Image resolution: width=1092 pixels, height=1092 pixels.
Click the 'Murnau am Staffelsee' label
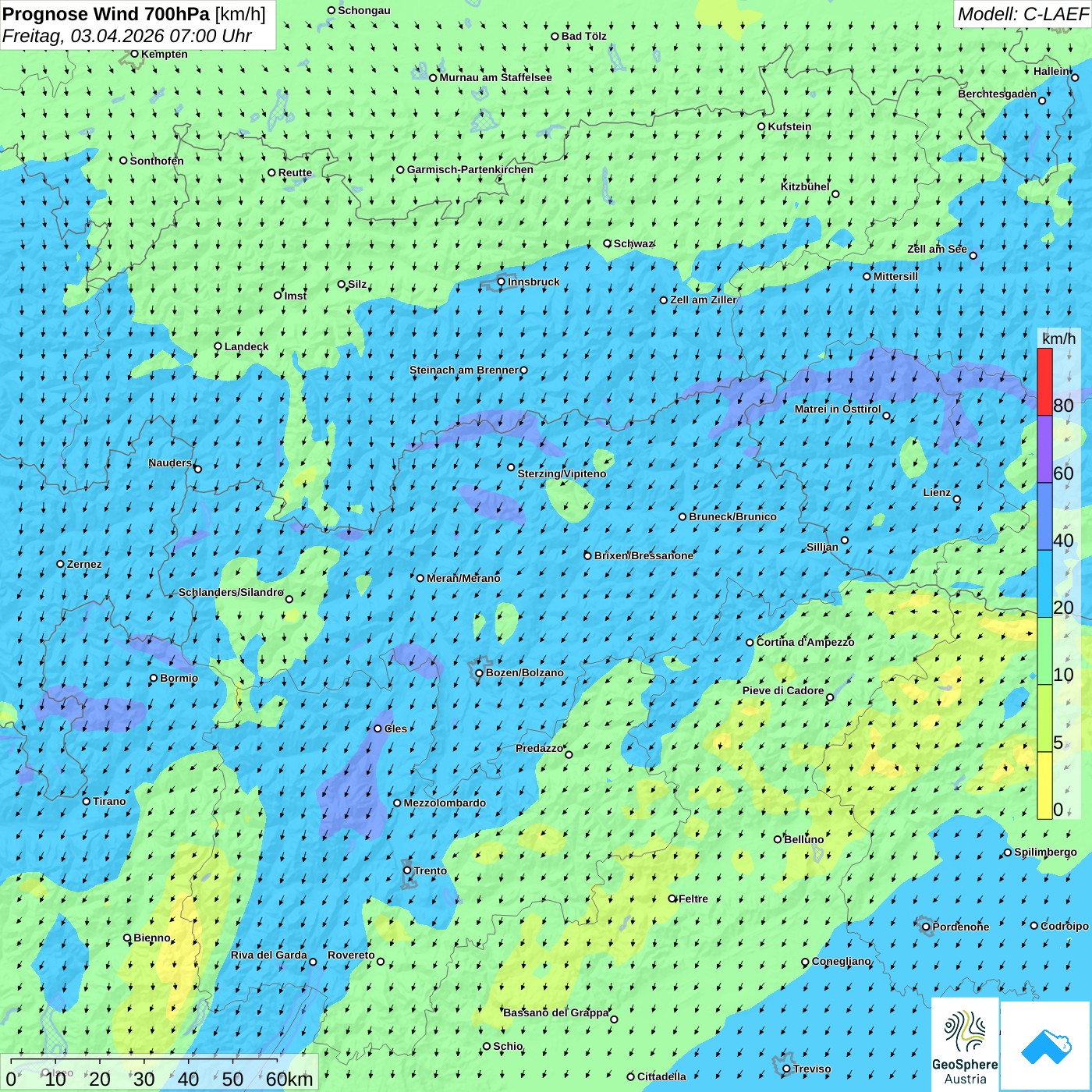click(496, 77)
